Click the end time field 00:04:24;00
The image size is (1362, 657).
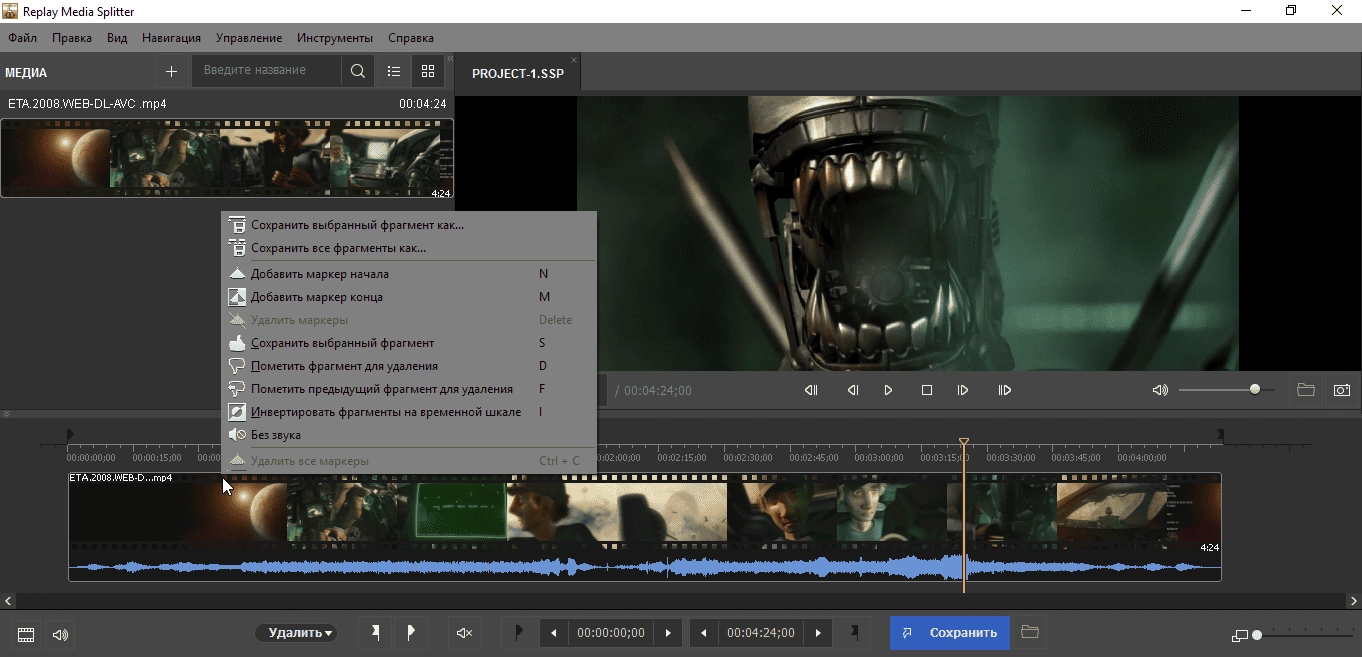click(761, 633)
